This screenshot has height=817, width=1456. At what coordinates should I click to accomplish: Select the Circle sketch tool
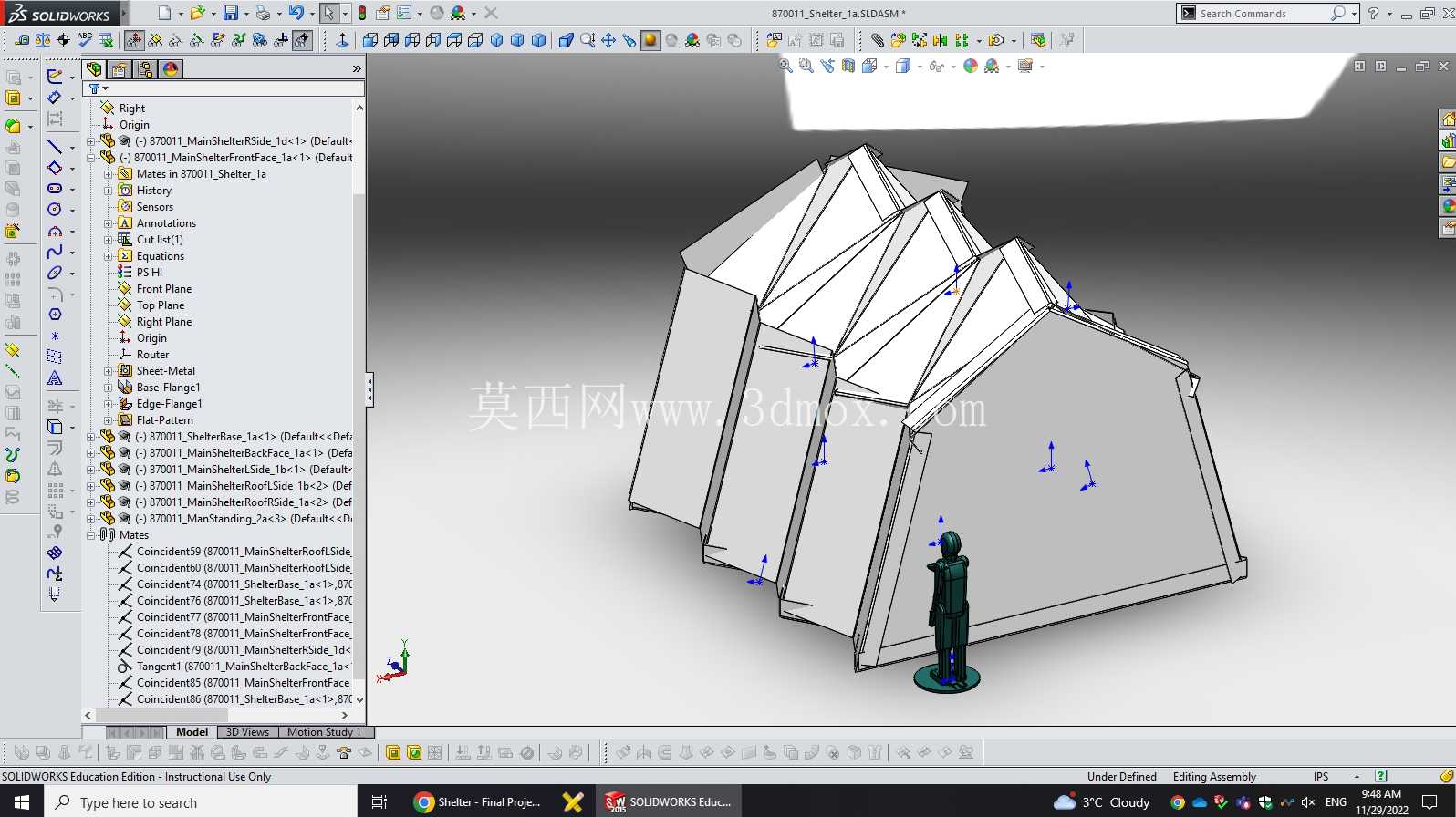tap(55, 210)
